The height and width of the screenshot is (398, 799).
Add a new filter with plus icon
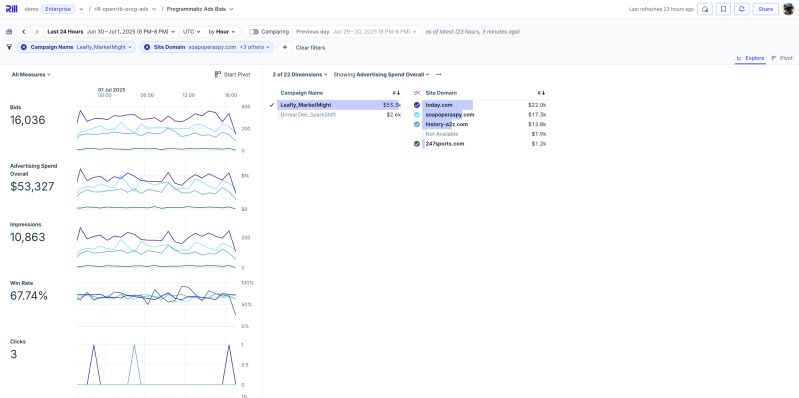coord(284,47)
